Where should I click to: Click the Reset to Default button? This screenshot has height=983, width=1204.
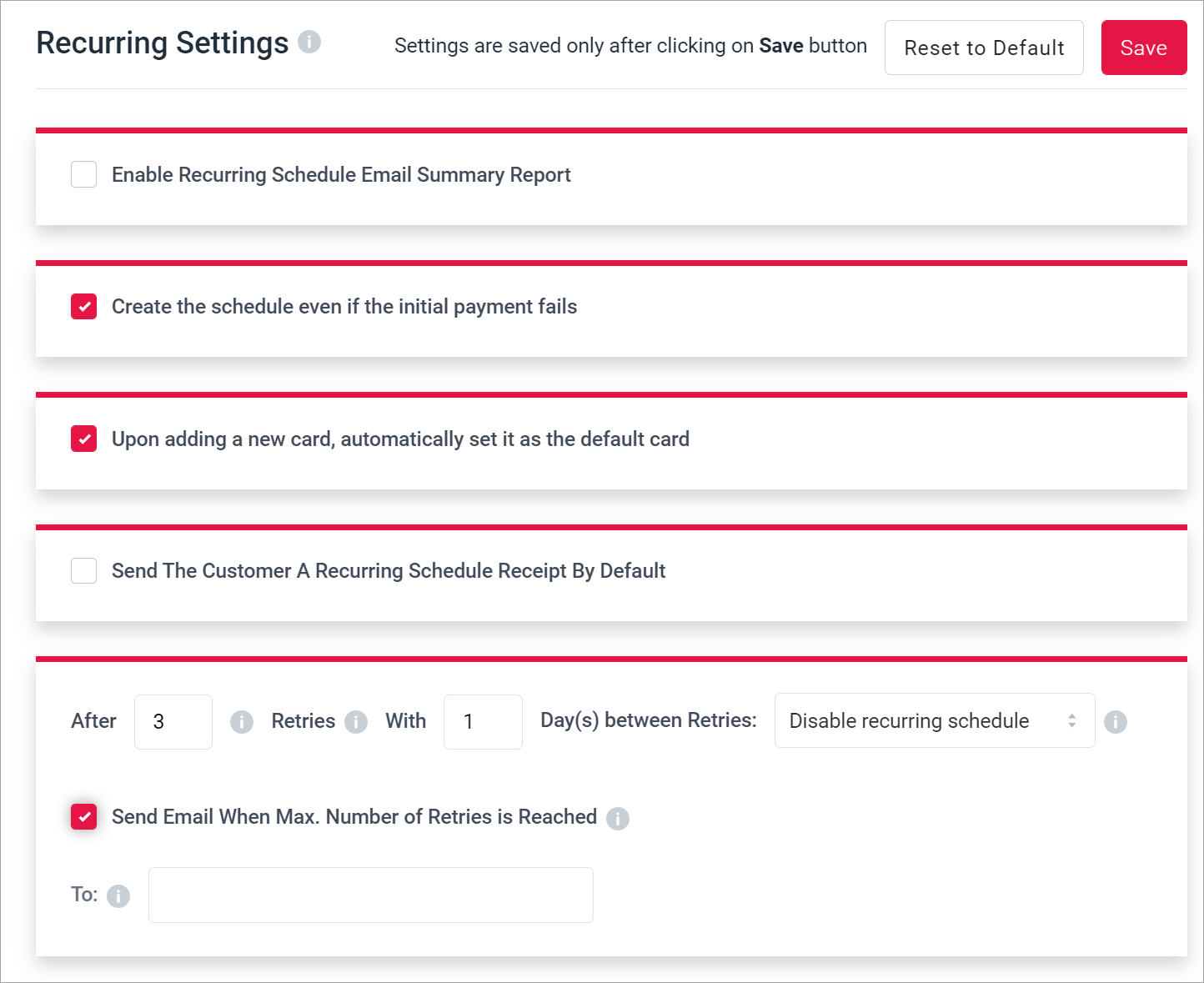(x=984, y=48)
